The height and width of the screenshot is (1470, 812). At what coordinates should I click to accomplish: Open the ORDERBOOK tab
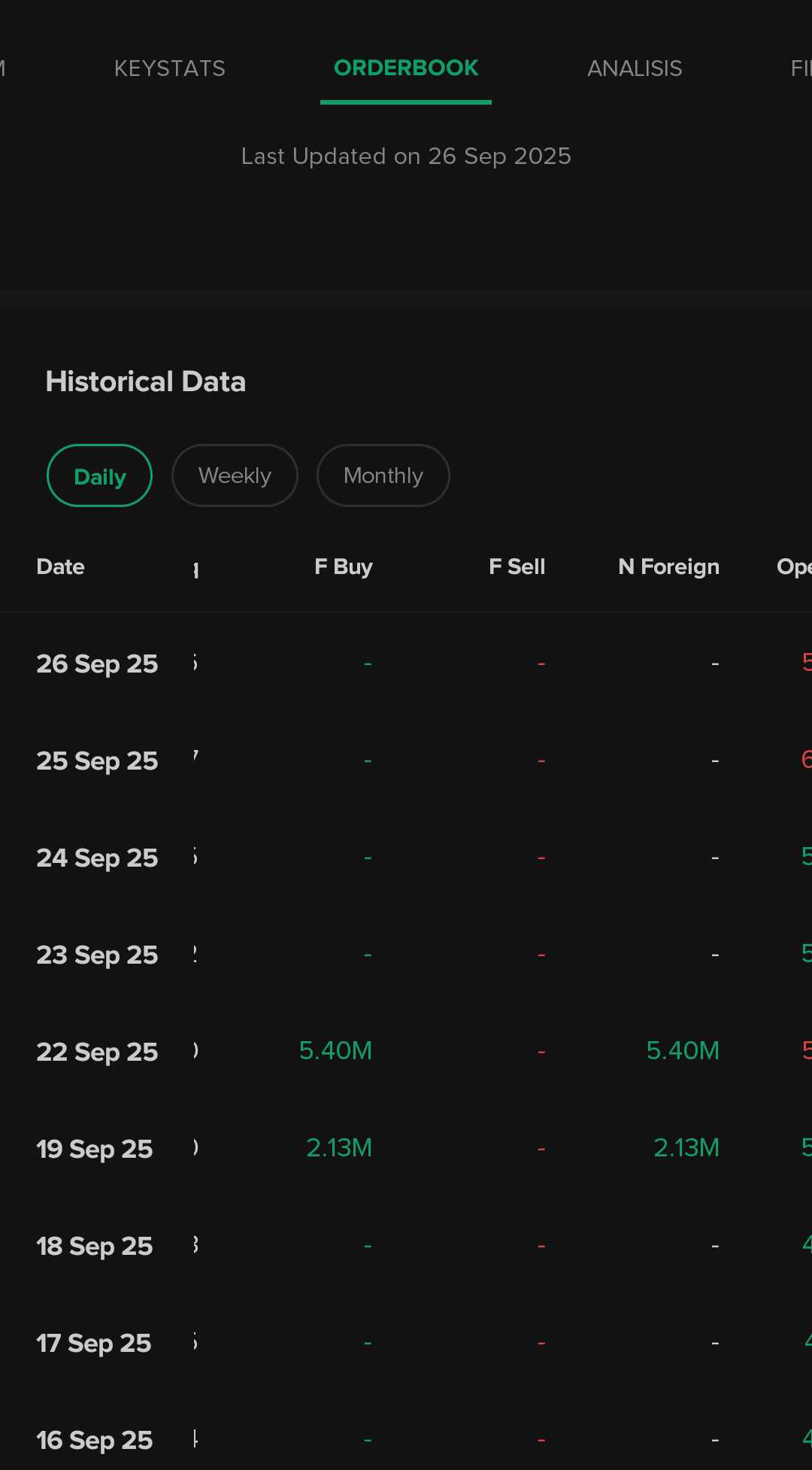pos(406,68)
